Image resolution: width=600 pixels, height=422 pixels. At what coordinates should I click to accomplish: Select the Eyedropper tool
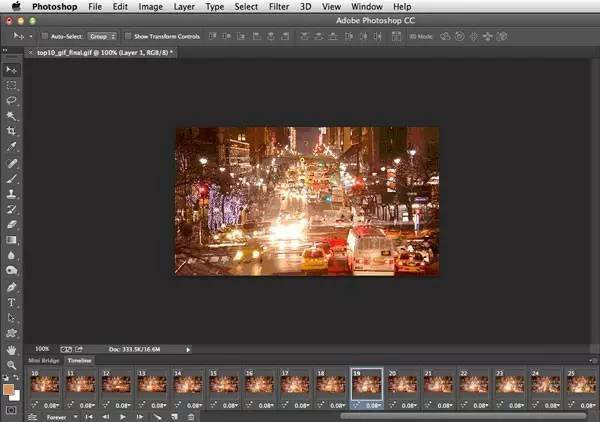tap(12, 147)
